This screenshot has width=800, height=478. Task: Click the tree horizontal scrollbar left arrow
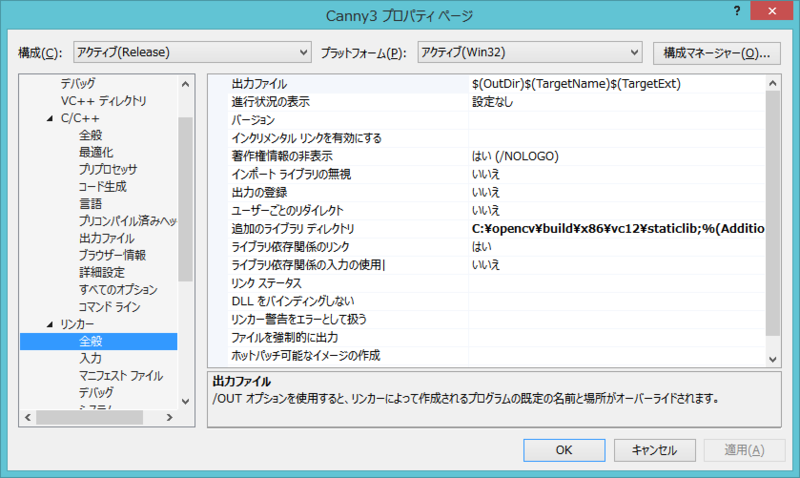28,417
